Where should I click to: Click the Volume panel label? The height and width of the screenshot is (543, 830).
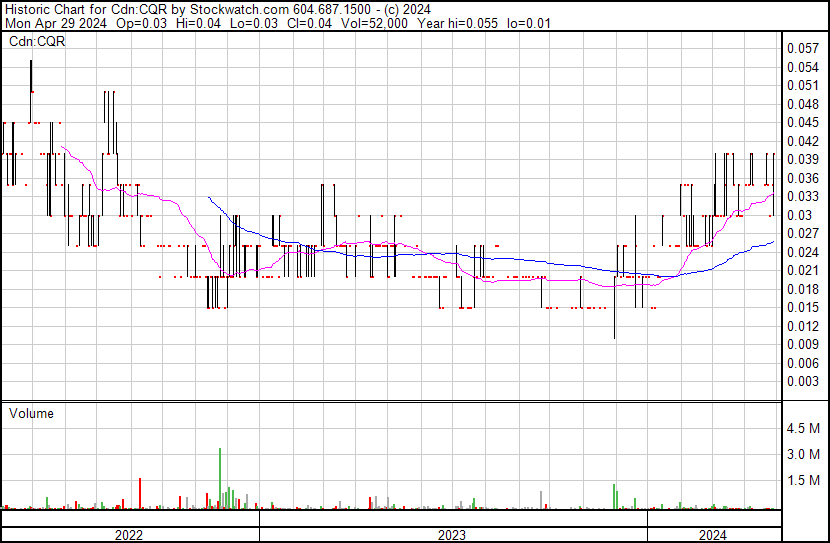click(x=30, y=413)
